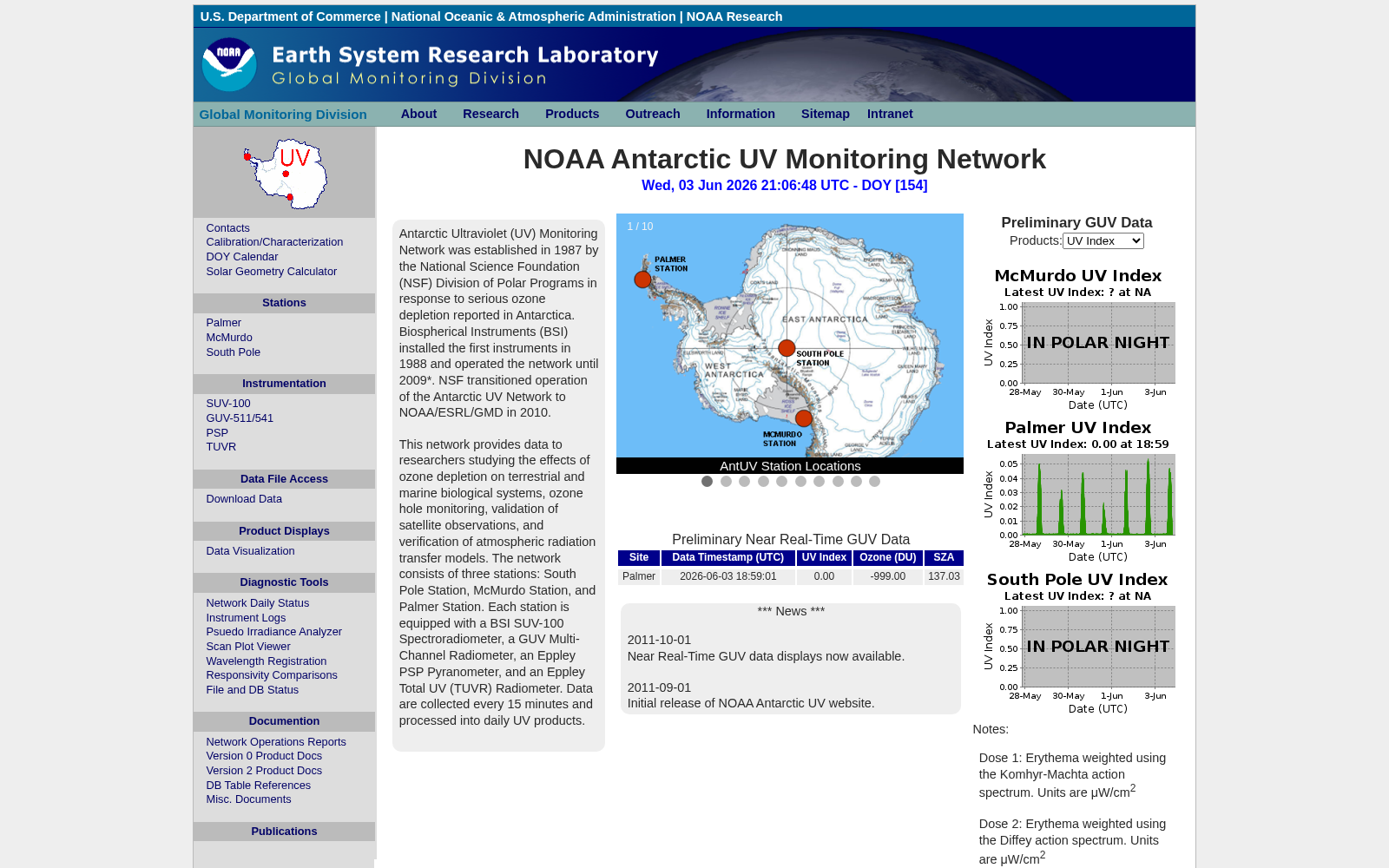Click the Publications section heading

click(284, 832)
